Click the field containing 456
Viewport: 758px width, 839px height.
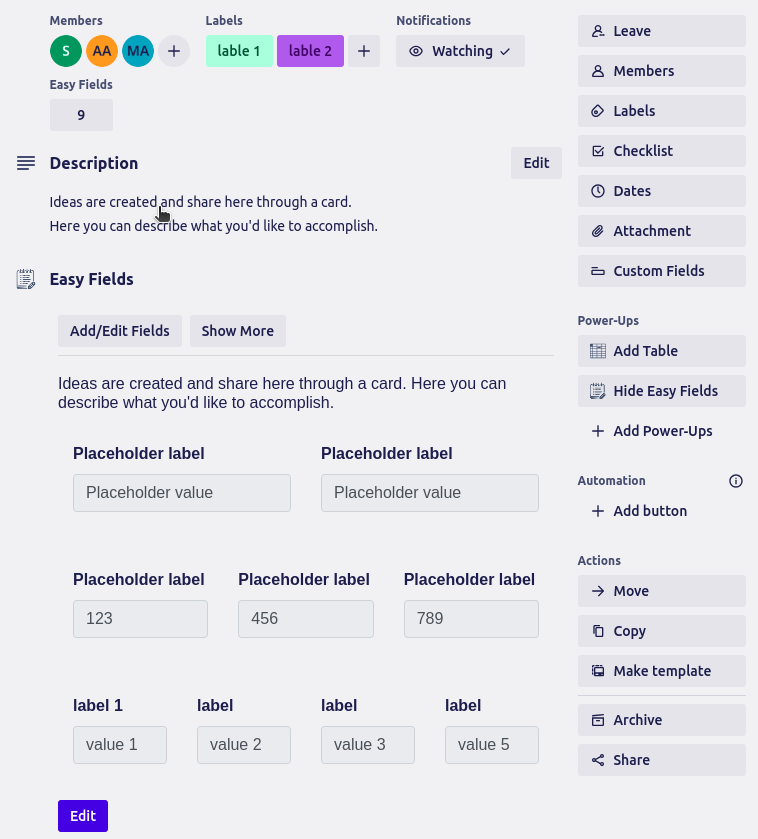click(x=306, y=619)
